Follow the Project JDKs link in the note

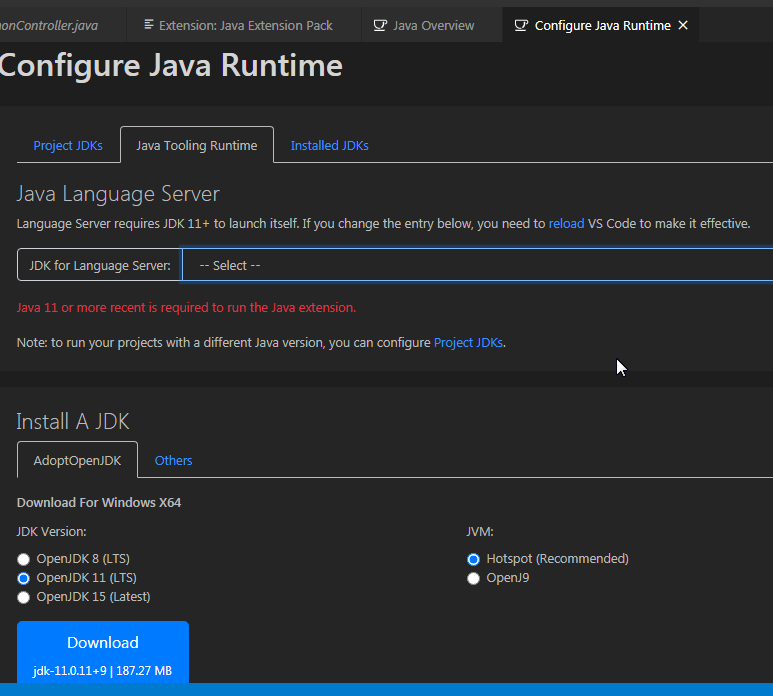pos(468,343)
